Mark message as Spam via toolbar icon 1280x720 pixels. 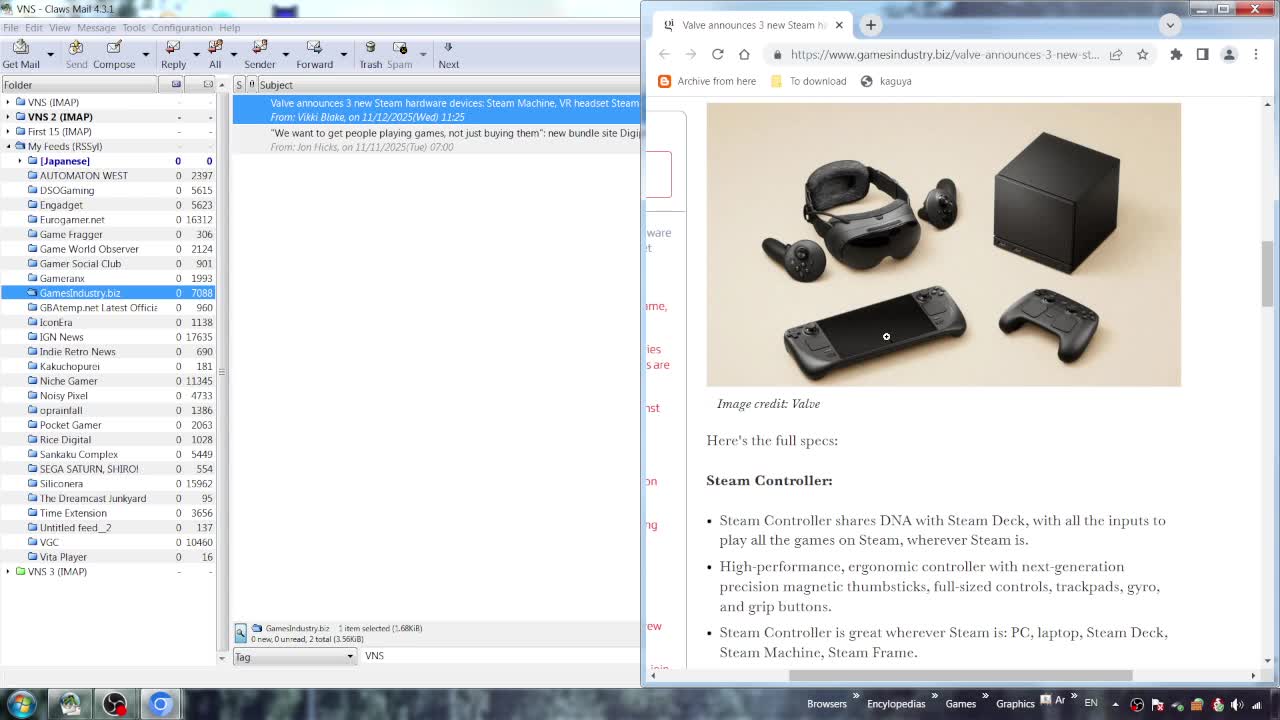[398, 48]
